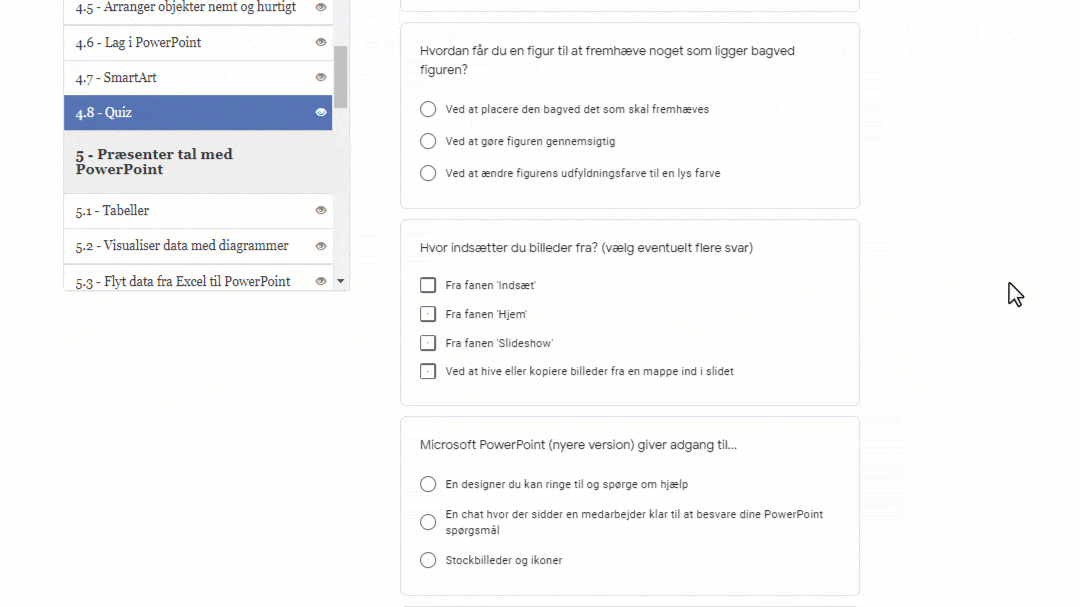Viewport: 1080px width, 607px height.
Task: Open 5.2 - Visualiser data med diagrammer
Action: 181,245
